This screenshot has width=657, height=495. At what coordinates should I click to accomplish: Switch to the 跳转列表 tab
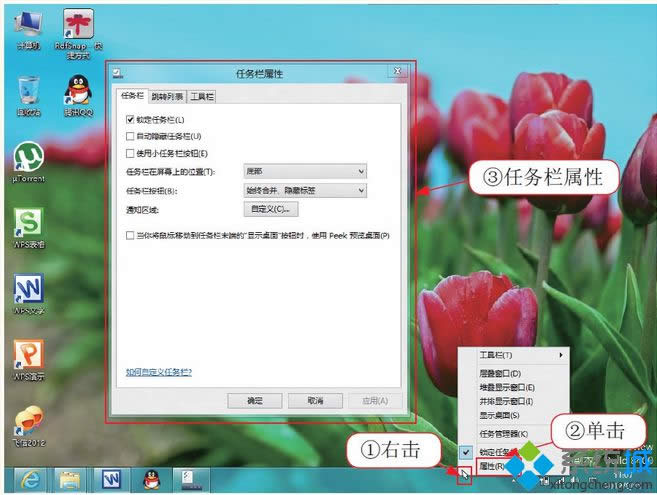coord(167,97)
